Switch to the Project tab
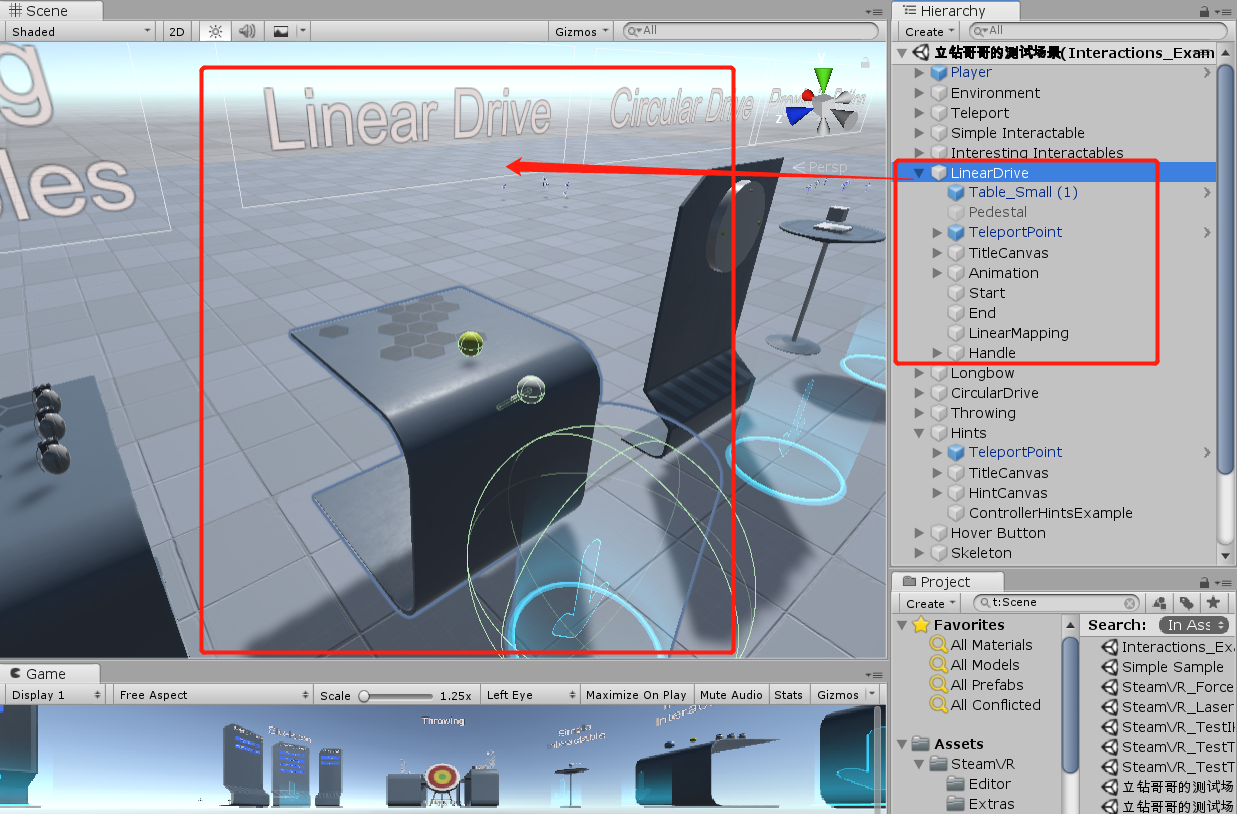The image size is (1237, 814). (946, 581)
